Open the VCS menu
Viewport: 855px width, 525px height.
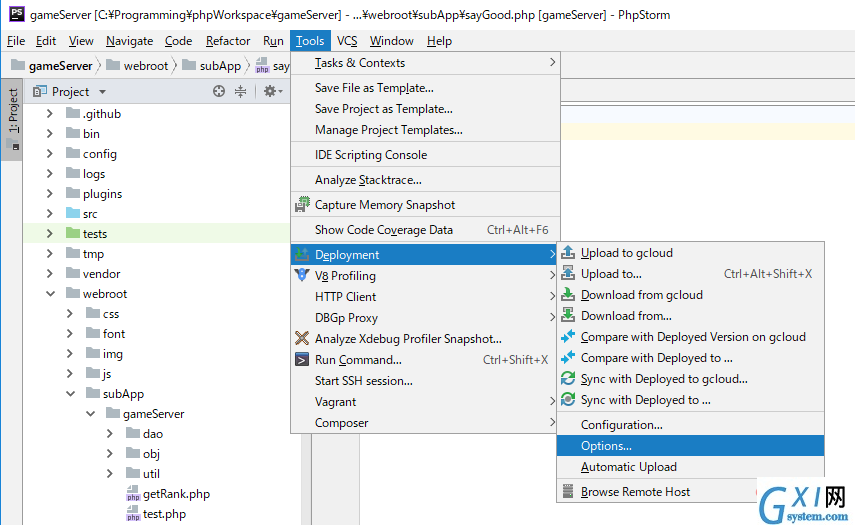coord(347,41)
